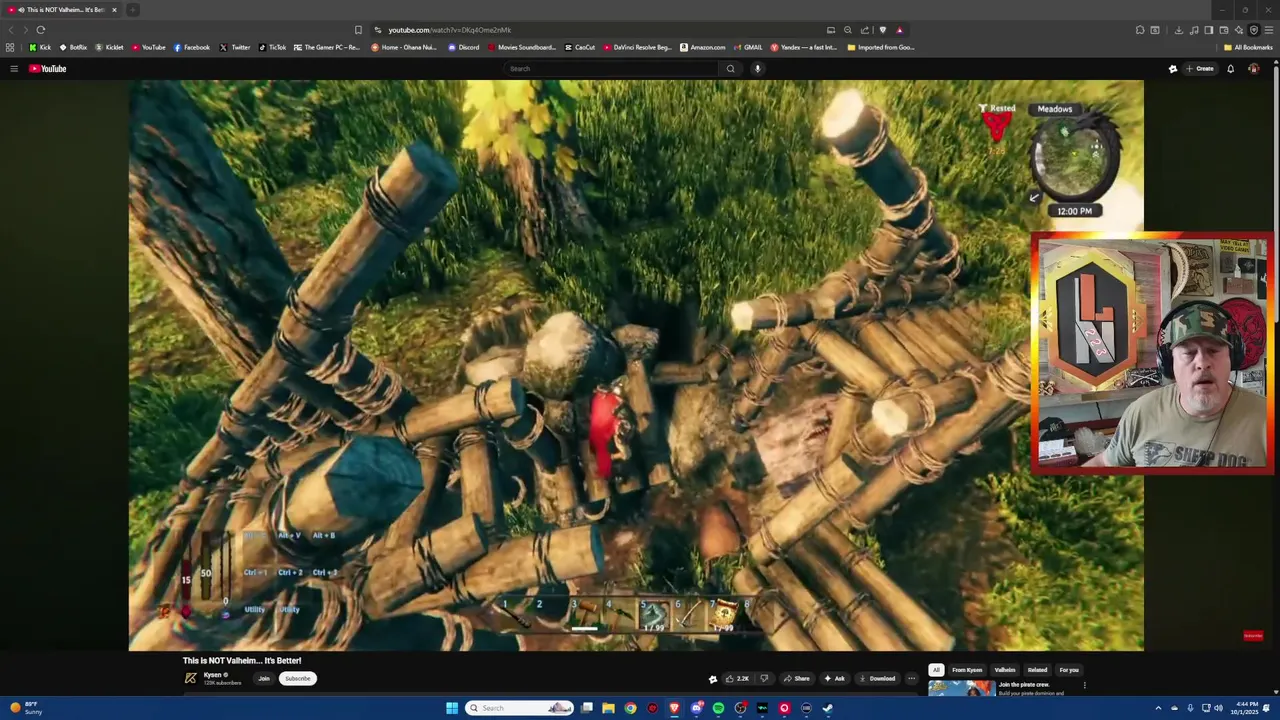1280x720 pixels.
Task: Click the Share button
Action: tap(797, 678)
